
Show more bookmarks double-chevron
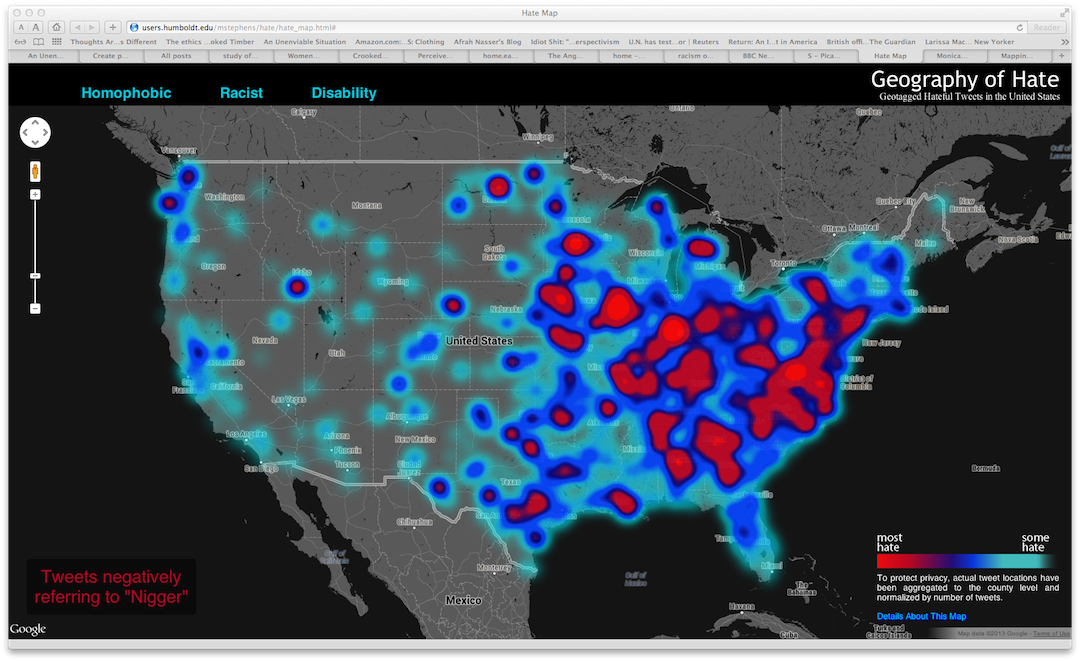(x=1064, y=42)
